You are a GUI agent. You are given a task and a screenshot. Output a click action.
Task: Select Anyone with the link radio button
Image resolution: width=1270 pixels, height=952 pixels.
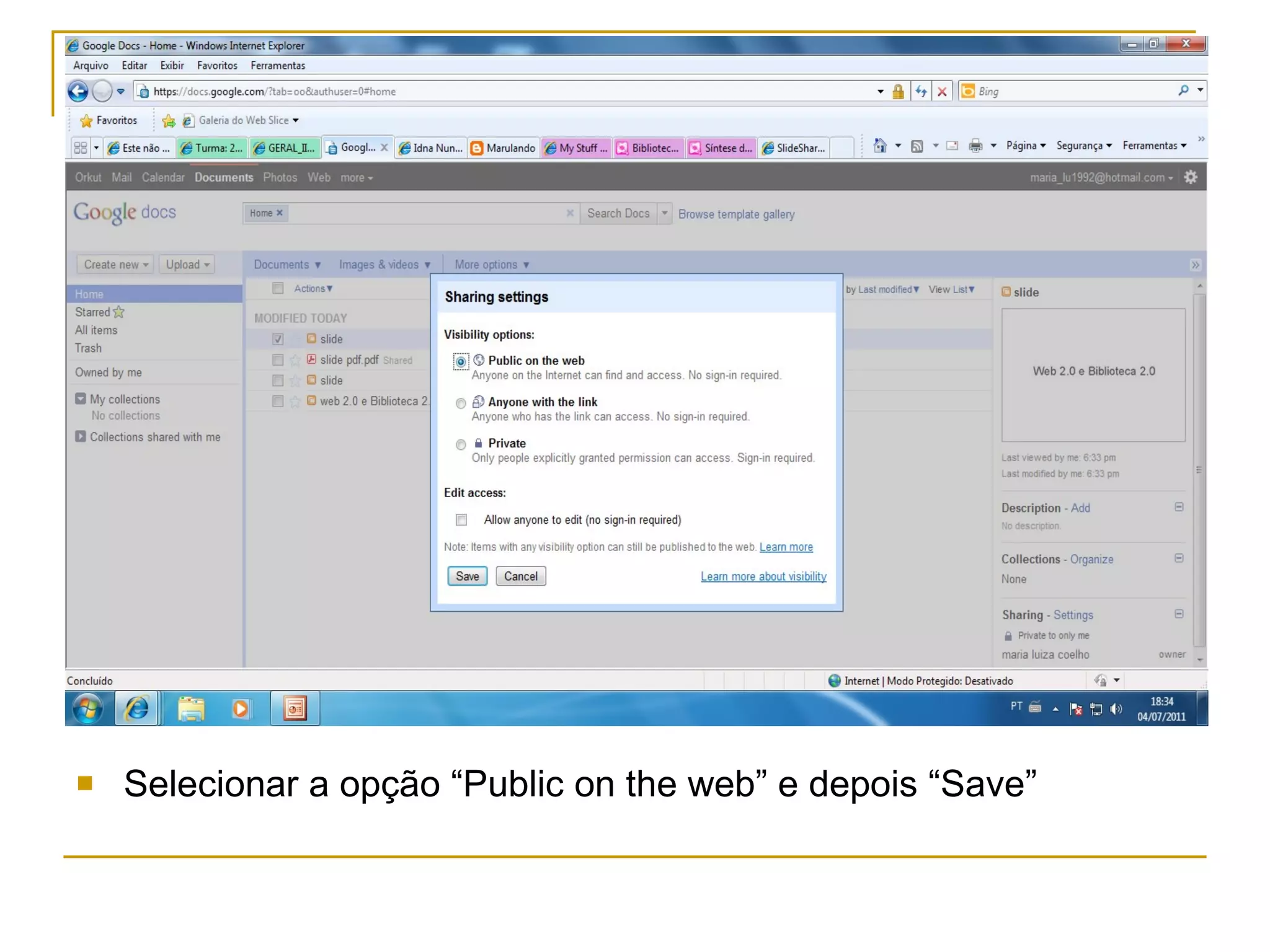(461, 403)
